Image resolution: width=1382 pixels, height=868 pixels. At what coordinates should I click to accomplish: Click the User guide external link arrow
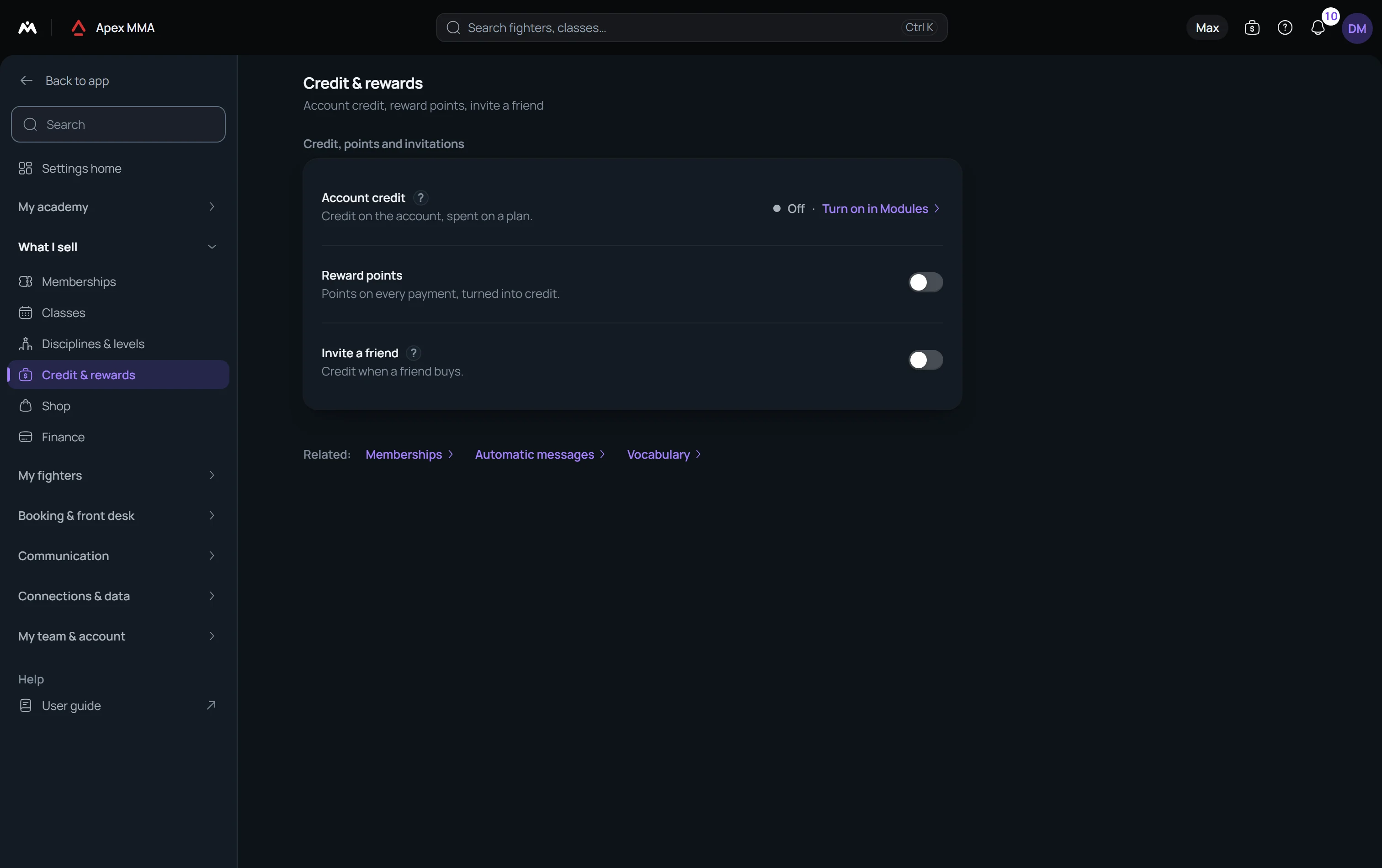211,705
